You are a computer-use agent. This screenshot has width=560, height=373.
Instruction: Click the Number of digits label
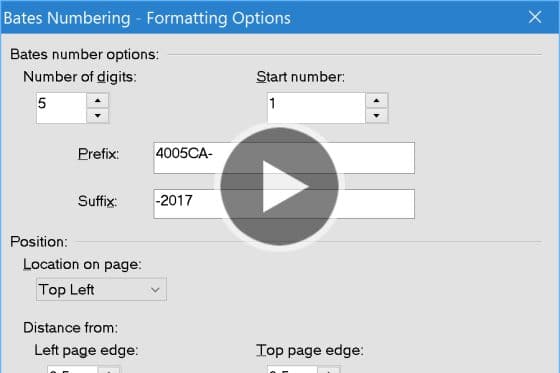click(80, 77)
